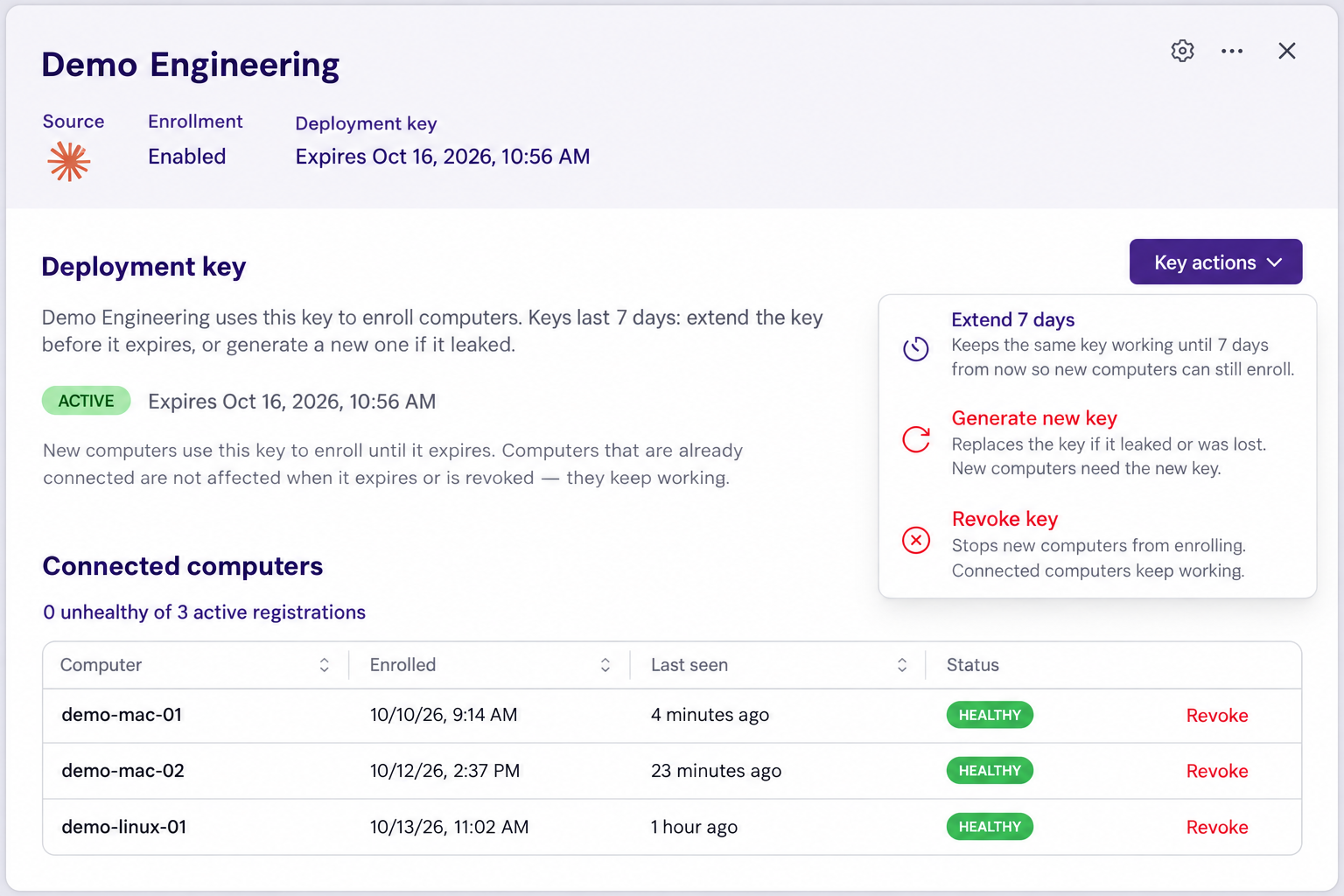The width and height of the screenshot is (1344, 896).
Task: Click the 'Connected computers' section heading
Action: [183, 566]
